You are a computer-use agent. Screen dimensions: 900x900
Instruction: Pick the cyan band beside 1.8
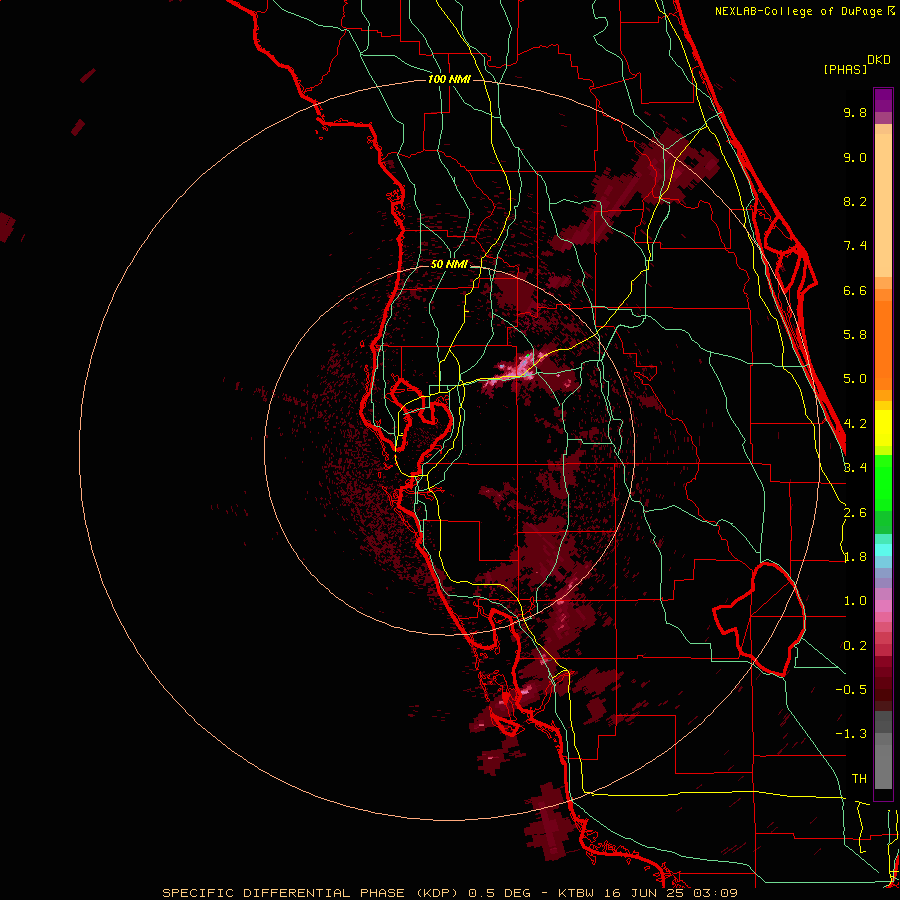point(883,550)
